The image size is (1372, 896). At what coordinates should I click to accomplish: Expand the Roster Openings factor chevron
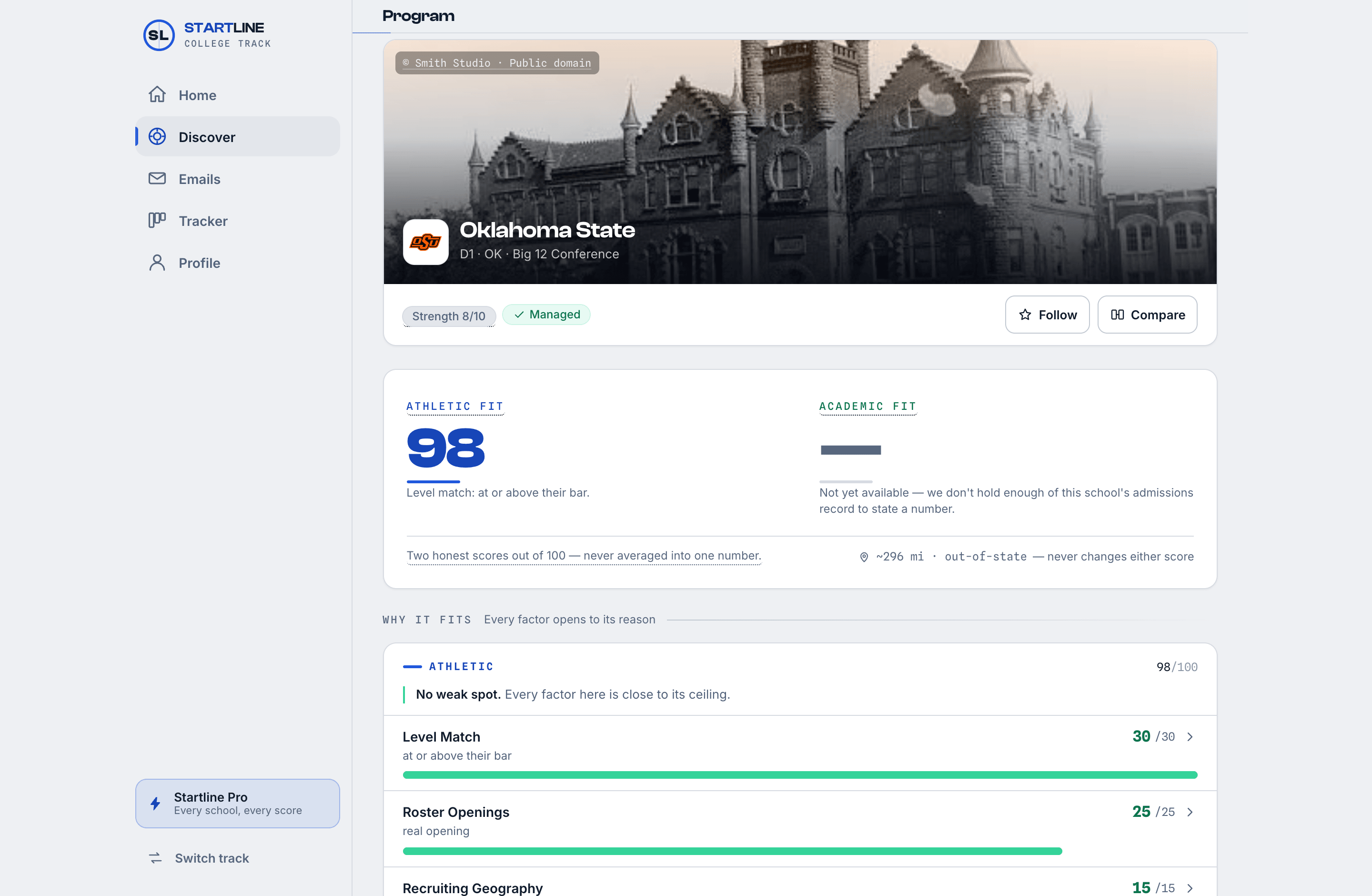tap(1189, 812)
